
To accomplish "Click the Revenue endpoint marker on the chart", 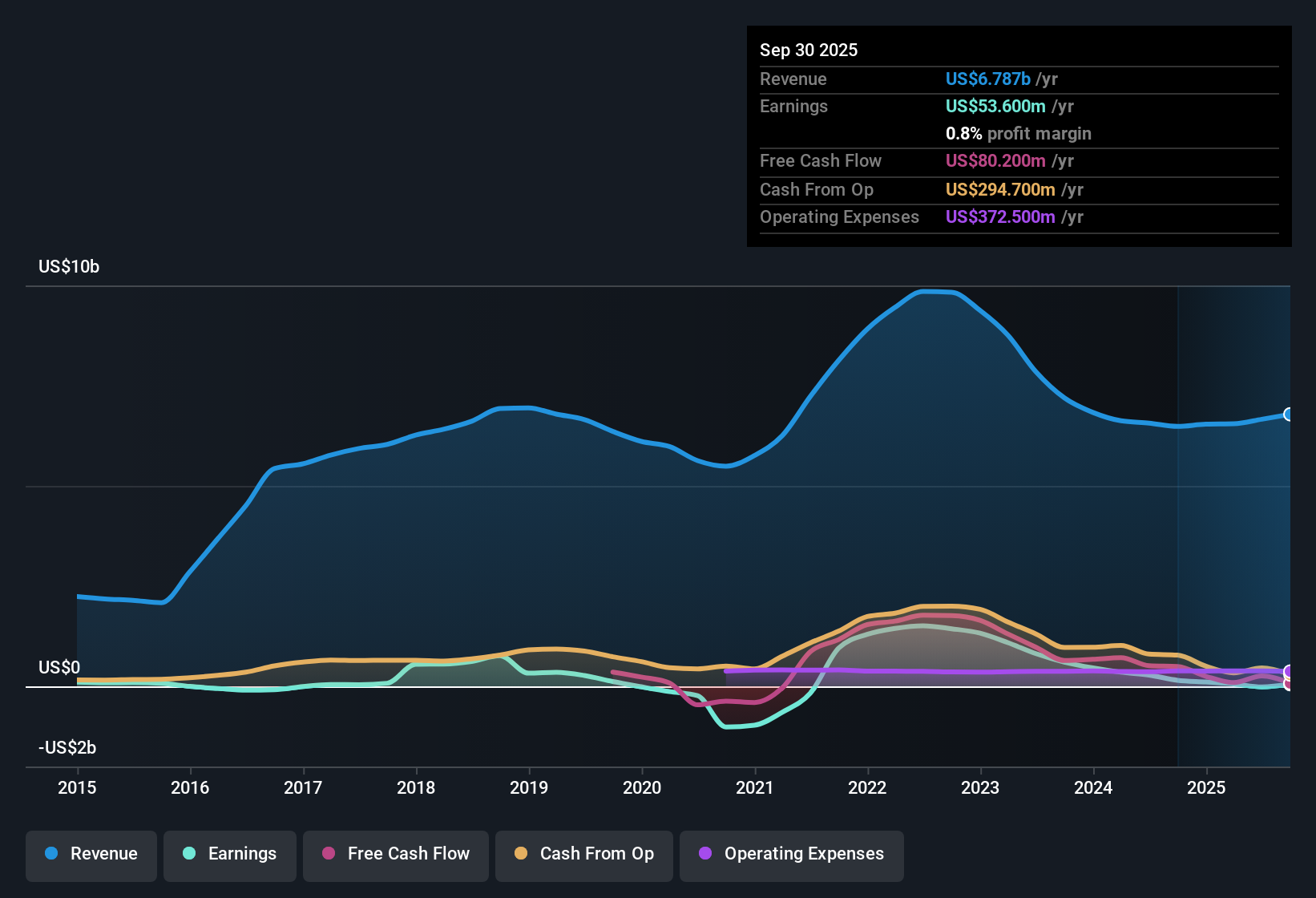I will point(1287,414).
